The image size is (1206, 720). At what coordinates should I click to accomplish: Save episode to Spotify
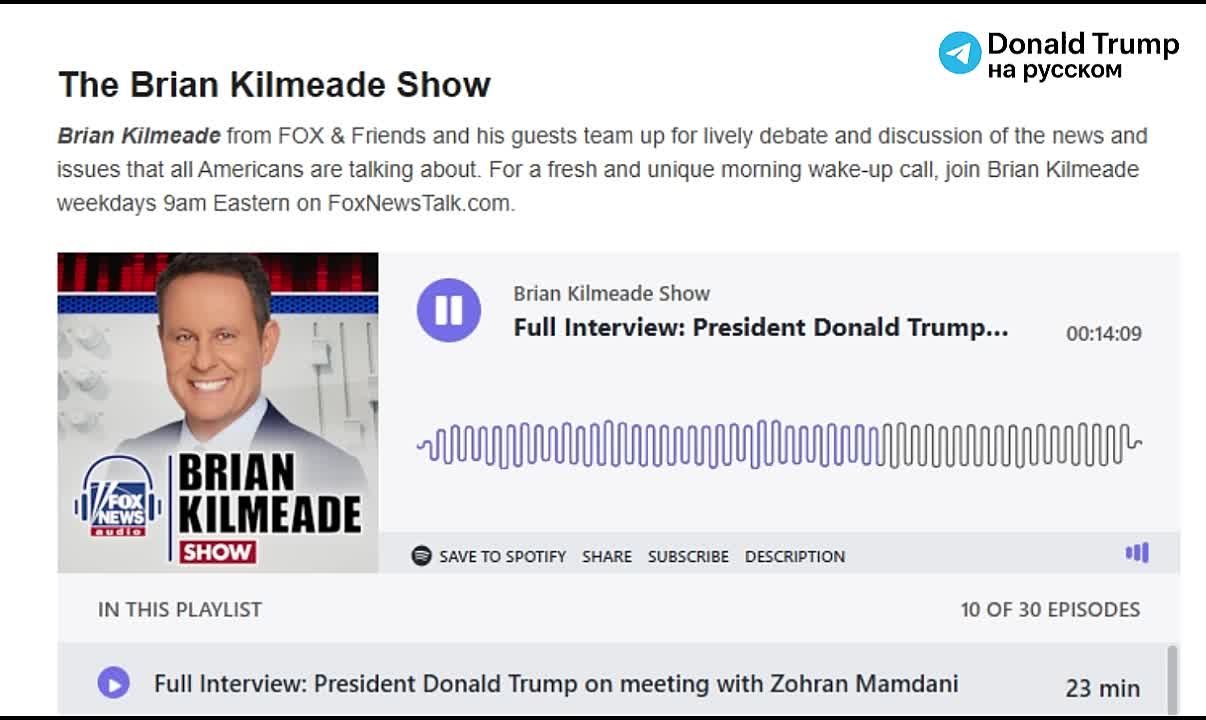(x=490, y=556)
